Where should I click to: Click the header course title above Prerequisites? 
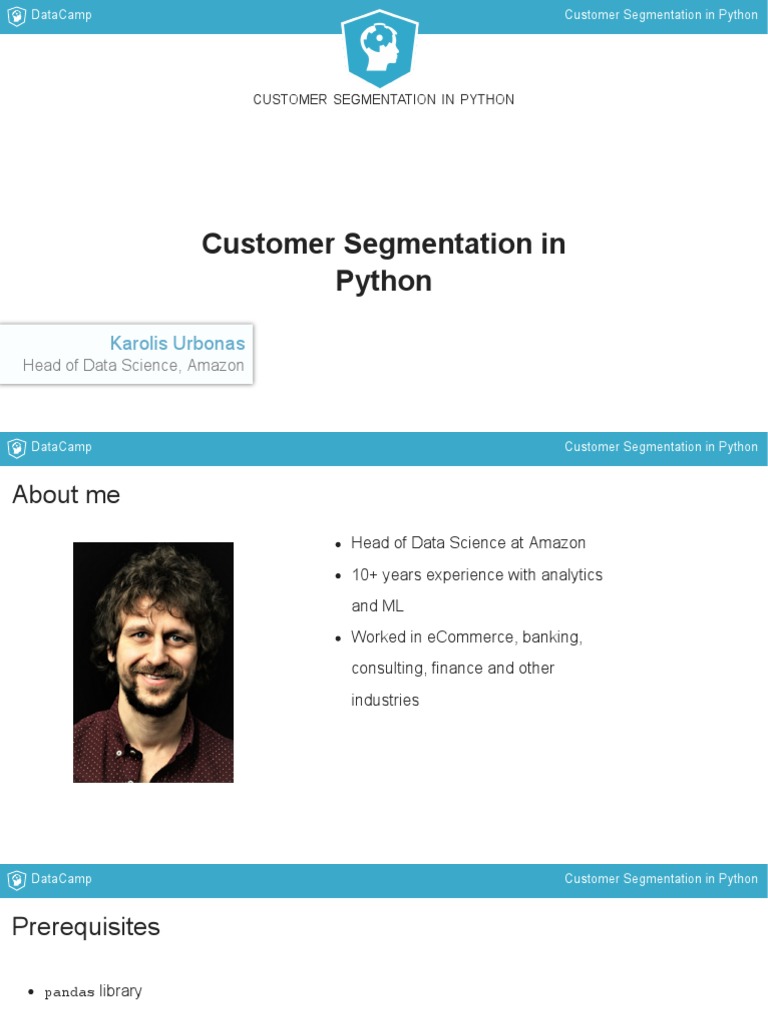pos(661,879)
